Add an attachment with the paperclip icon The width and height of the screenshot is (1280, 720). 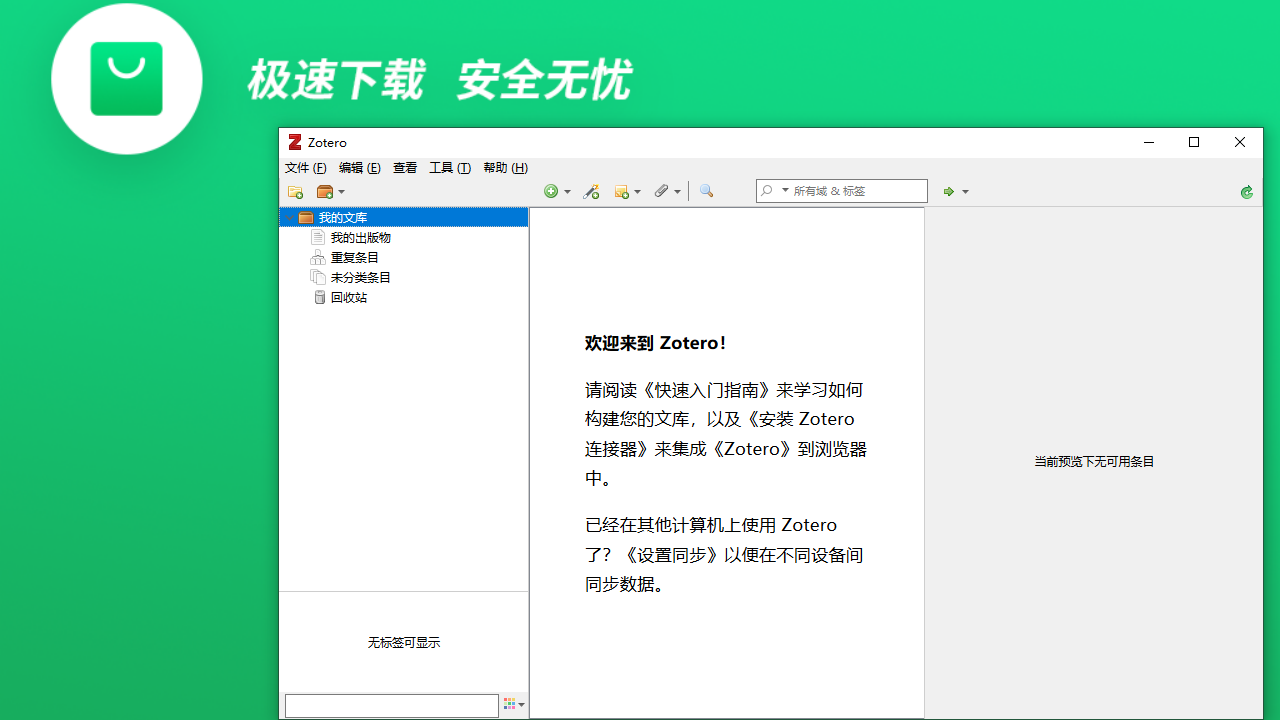click(x=662, y=191)
